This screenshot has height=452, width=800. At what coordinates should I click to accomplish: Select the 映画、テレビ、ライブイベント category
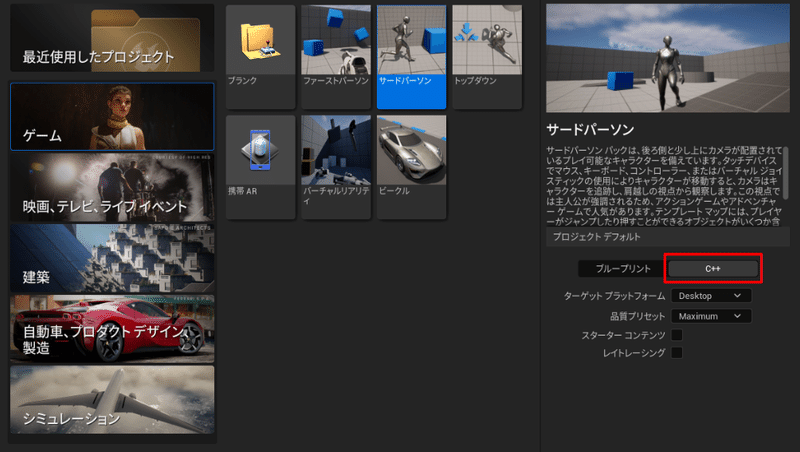click(112, 187)
